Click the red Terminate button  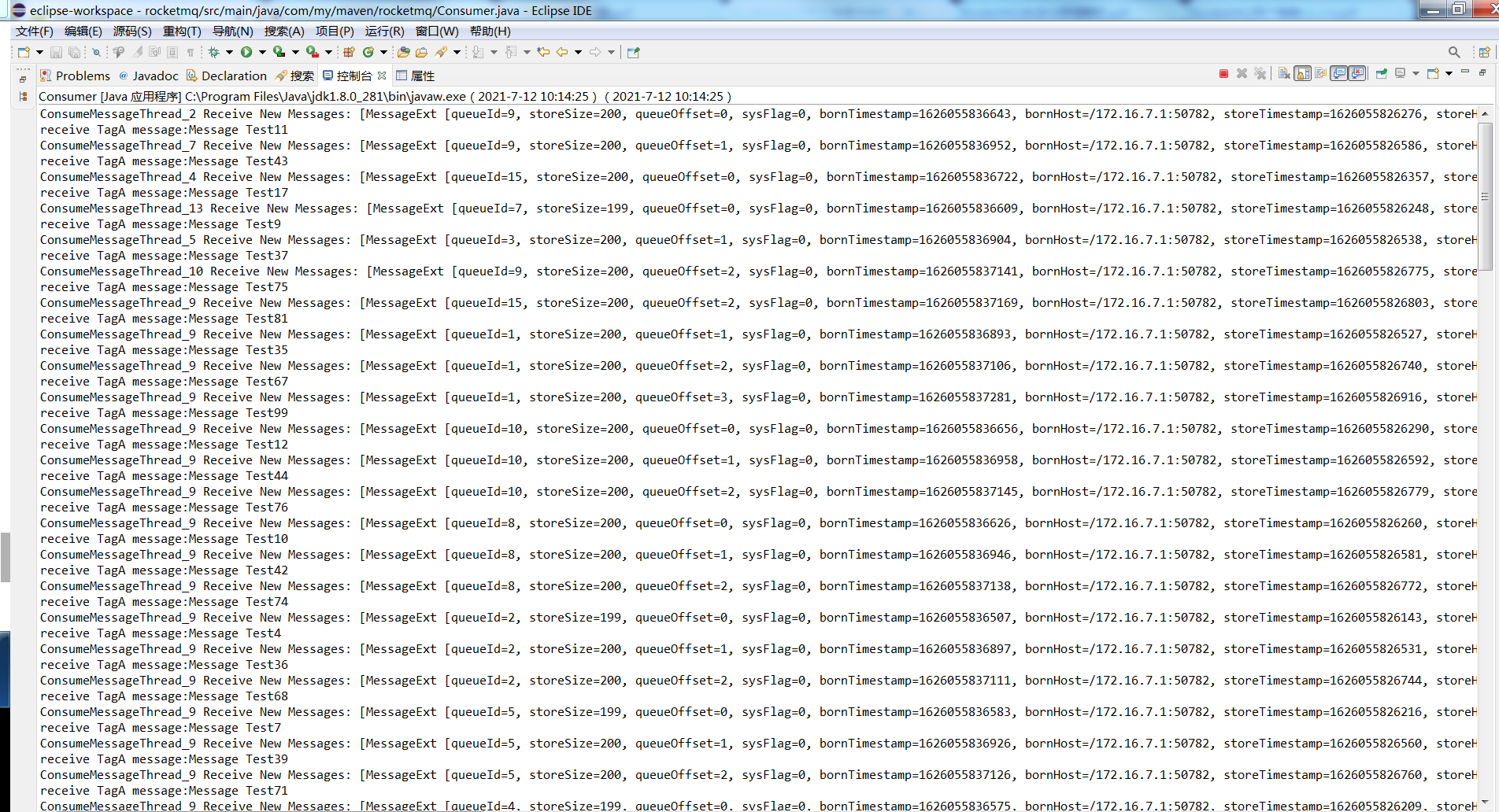(x=1223, y=73)
